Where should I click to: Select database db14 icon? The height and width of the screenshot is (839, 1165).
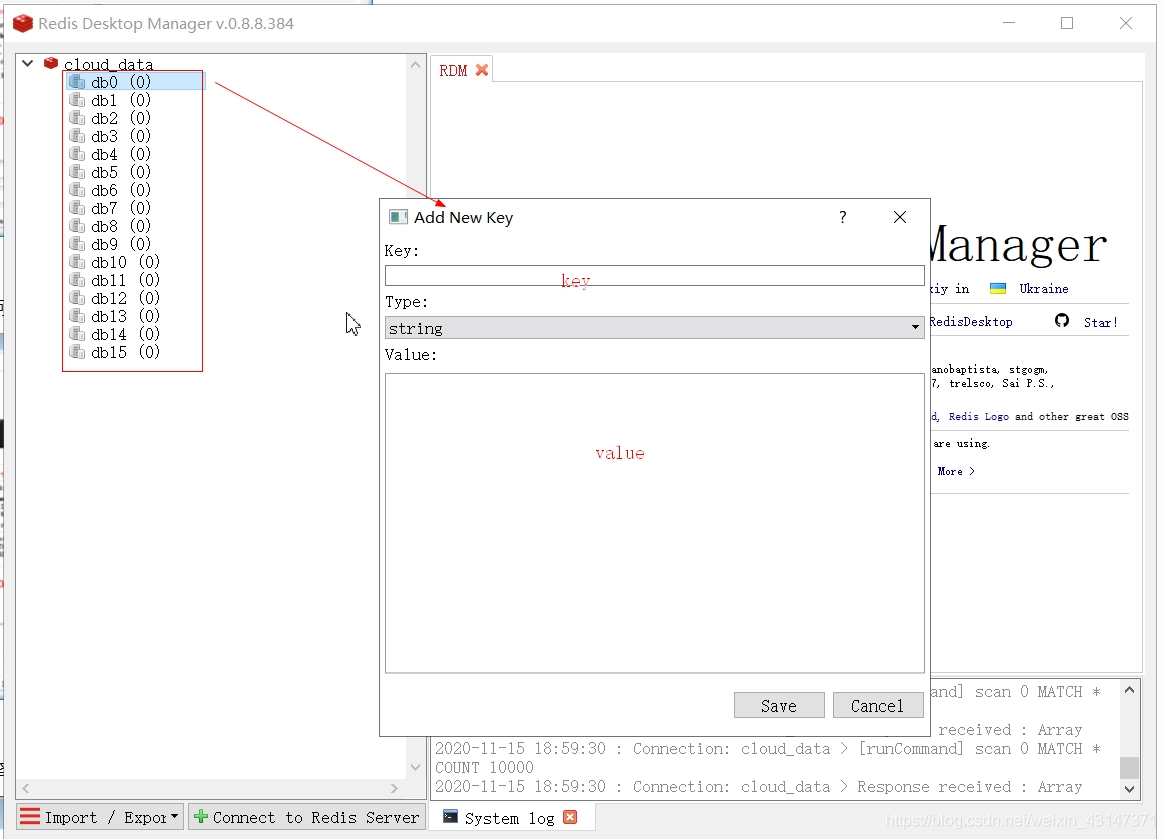77,334
